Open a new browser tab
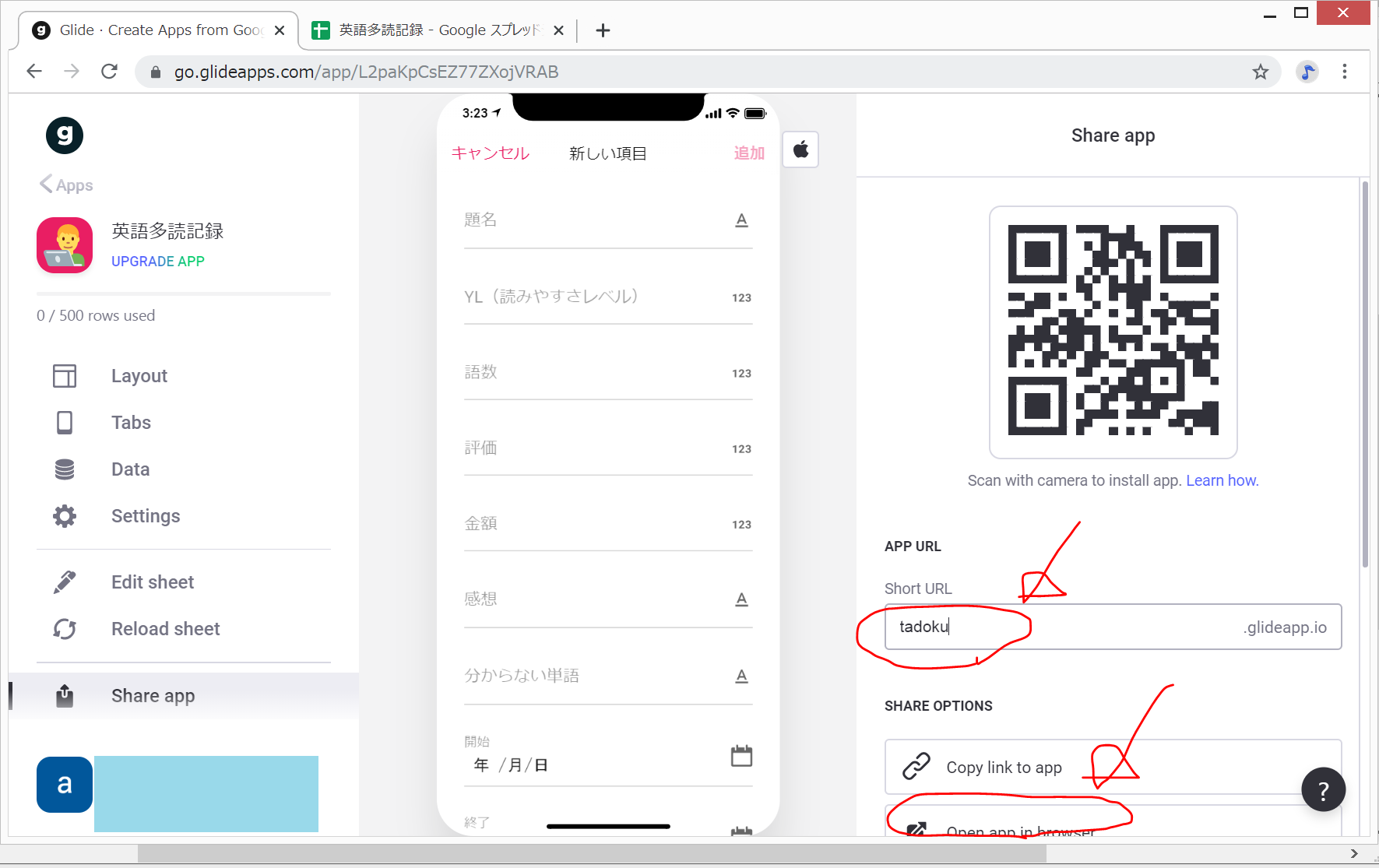The height and width of the screenshot is (868, 1379). point(603,30)
